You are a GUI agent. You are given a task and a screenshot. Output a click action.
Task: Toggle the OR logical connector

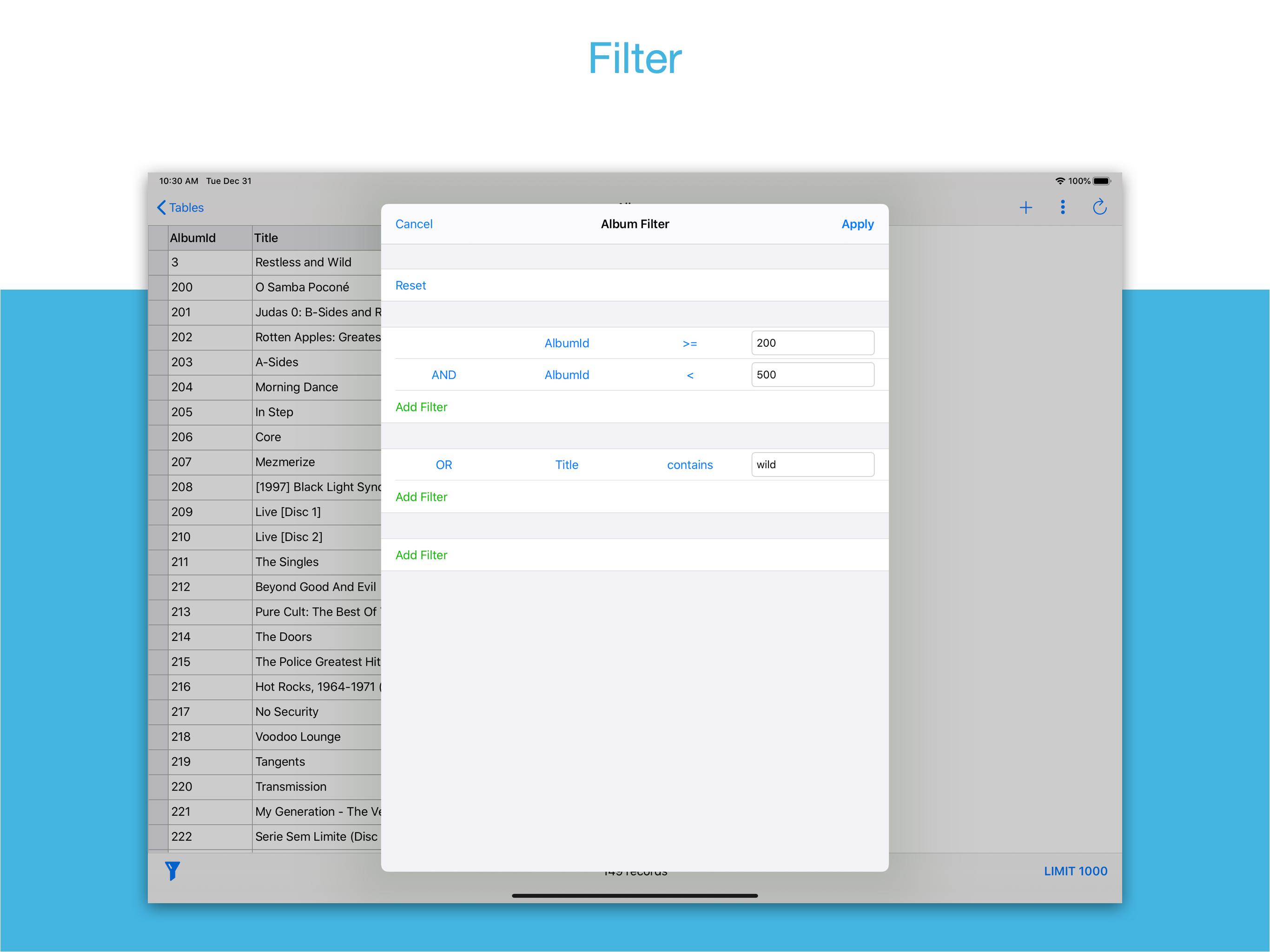[443, 464]
